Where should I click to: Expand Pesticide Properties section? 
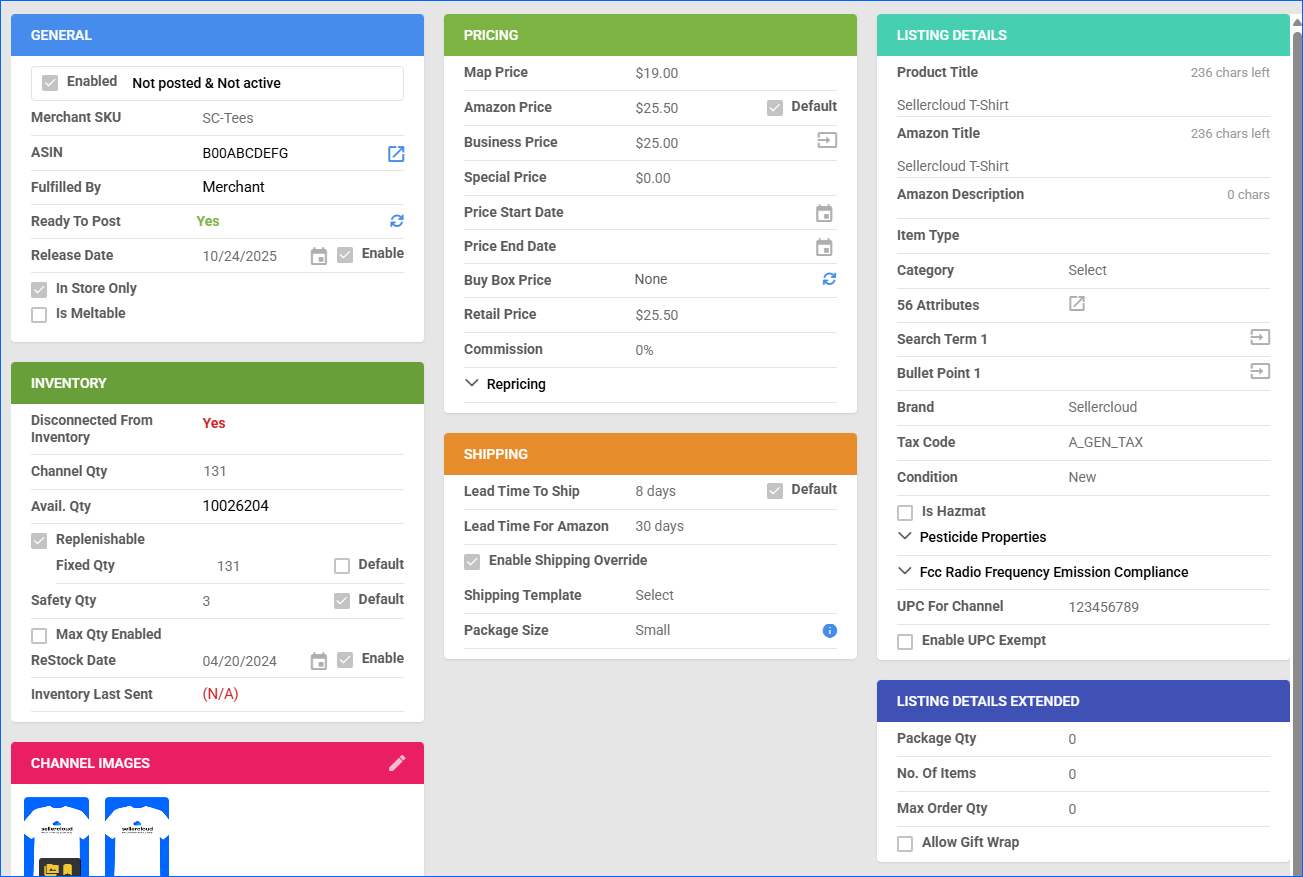pos(905,537)
